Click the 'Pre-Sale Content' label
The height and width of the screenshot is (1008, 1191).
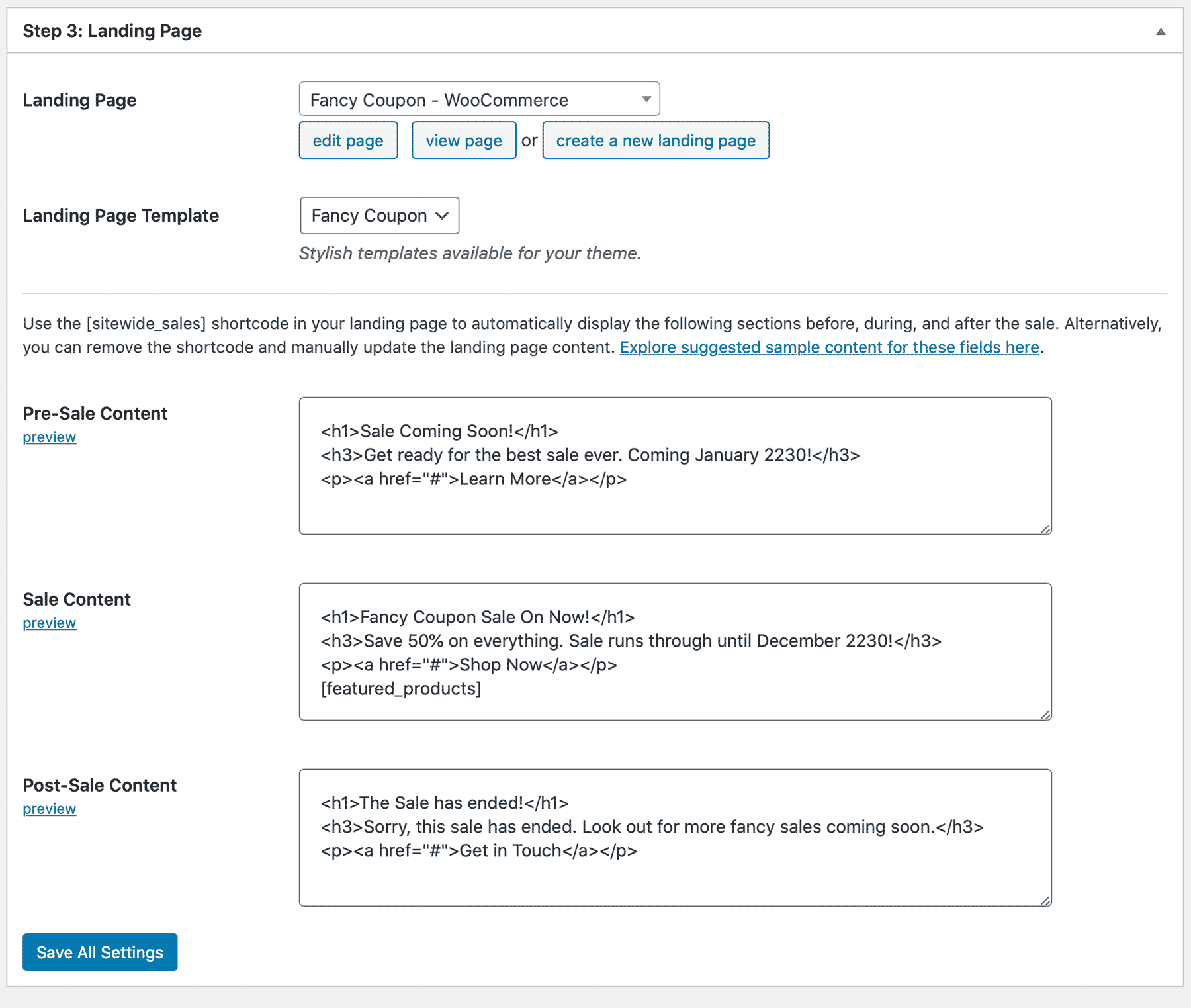pos(95,413)
